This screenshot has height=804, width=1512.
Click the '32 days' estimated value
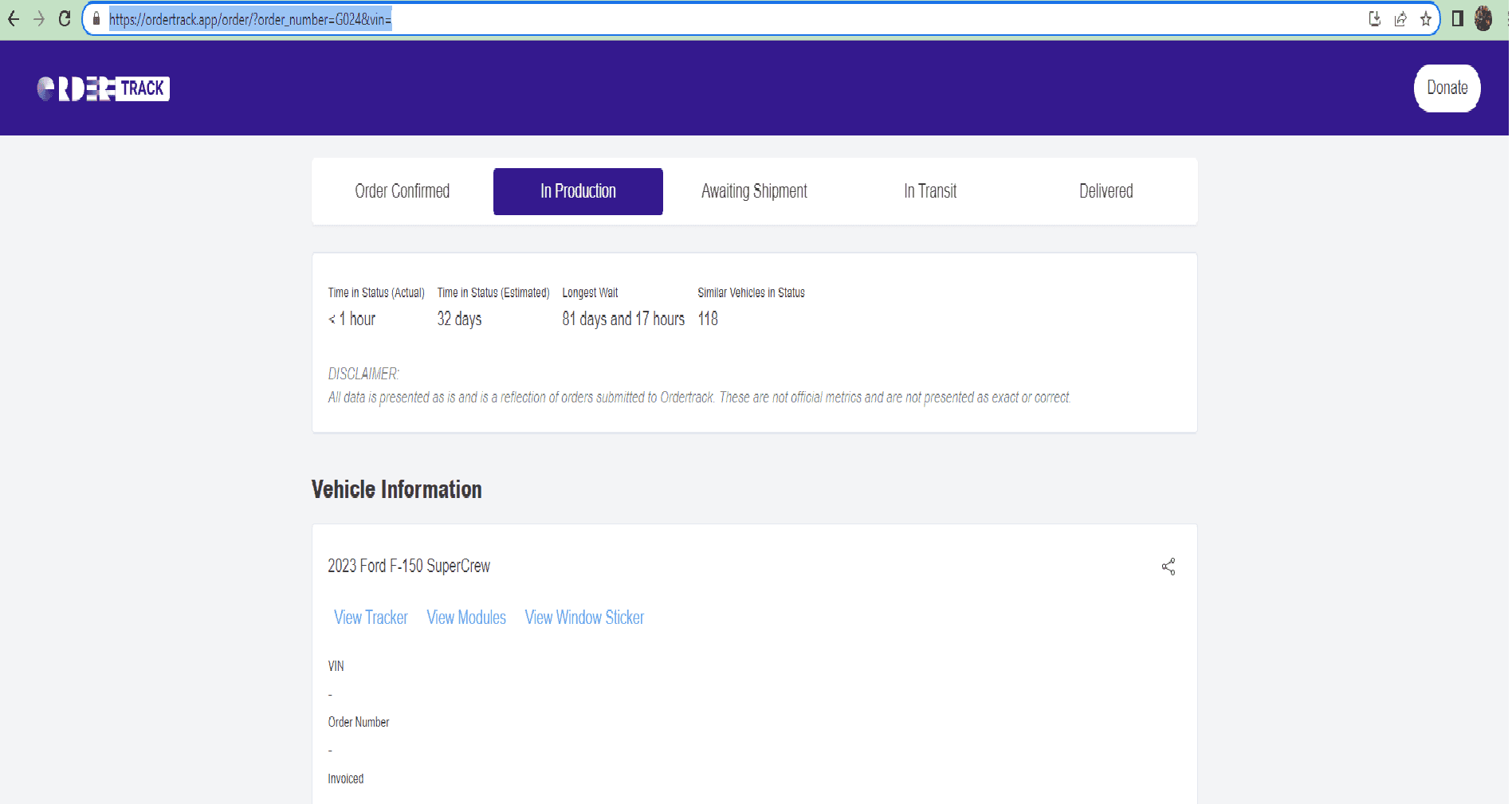point(459,319)
